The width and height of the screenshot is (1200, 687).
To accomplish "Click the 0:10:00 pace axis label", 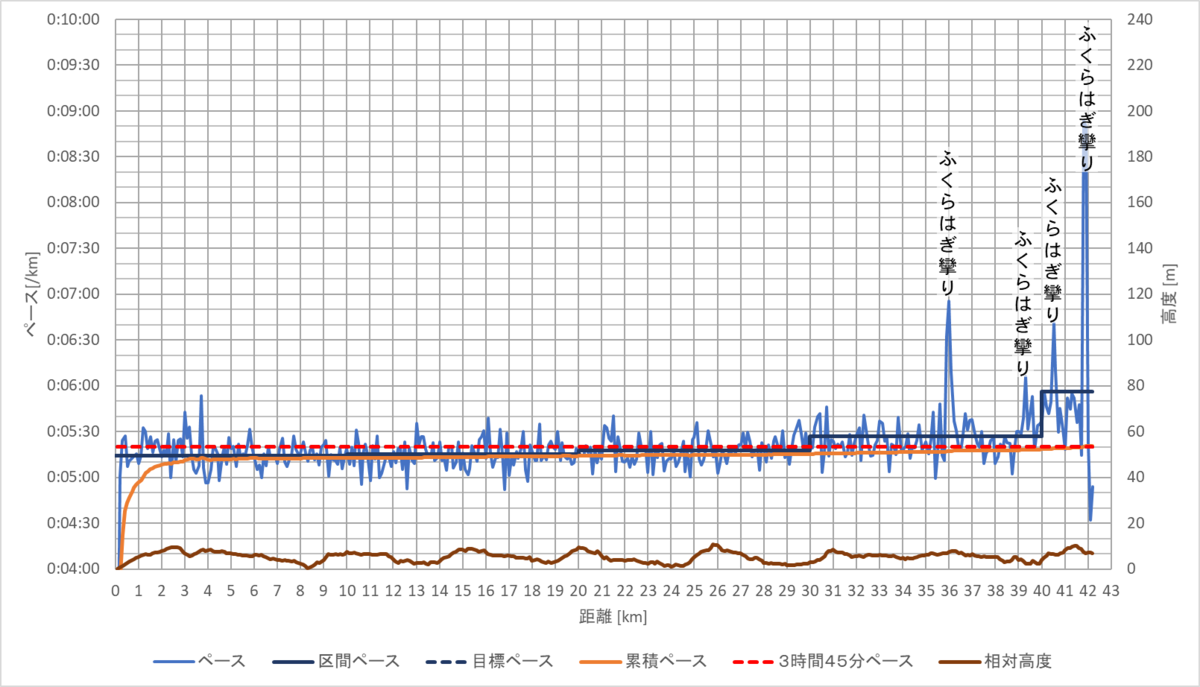I will pyautogui.click(x=75, y=19).
